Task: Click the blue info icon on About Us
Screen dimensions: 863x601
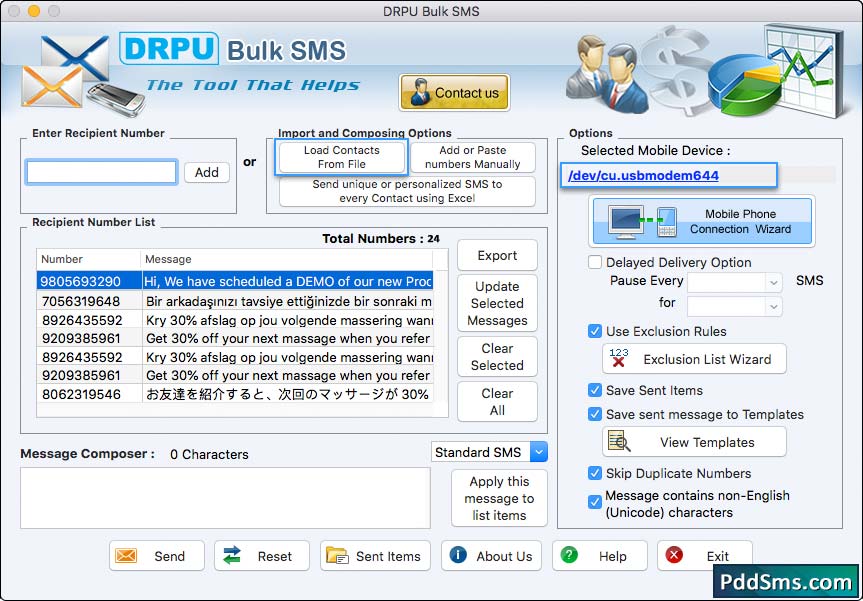Action: click(458, 555)
